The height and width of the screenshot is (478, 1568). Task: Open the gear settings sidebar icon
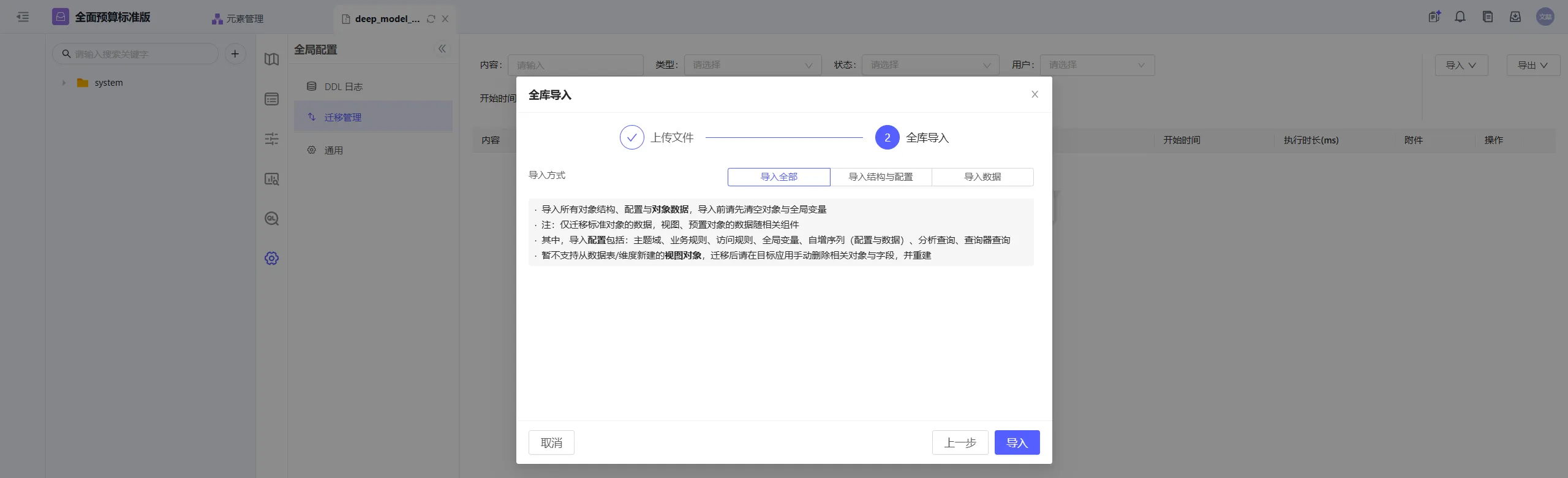point(271,258)
